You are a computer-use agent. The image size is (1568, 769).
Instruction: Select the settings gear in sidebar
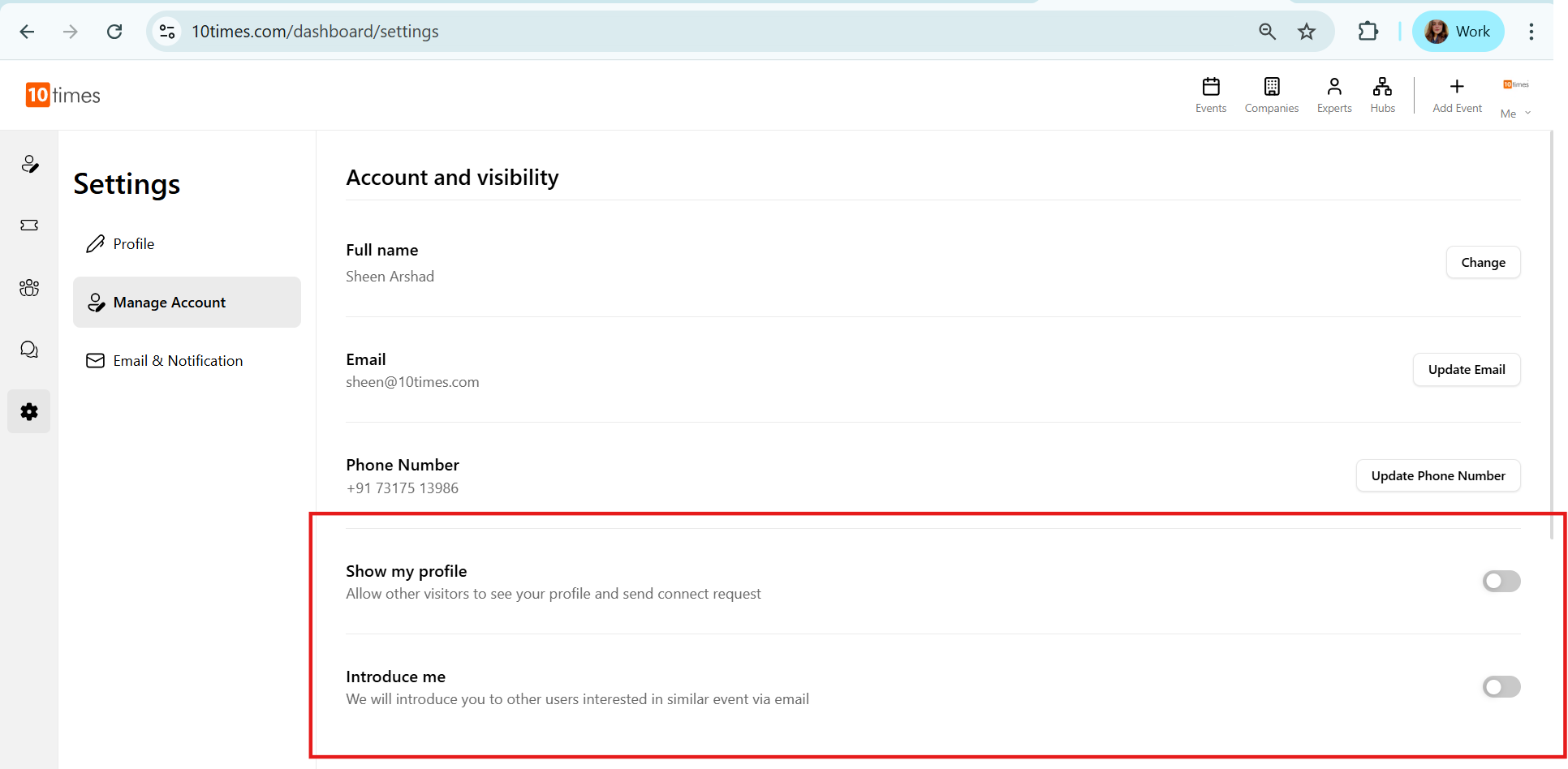tap(29, 412)
